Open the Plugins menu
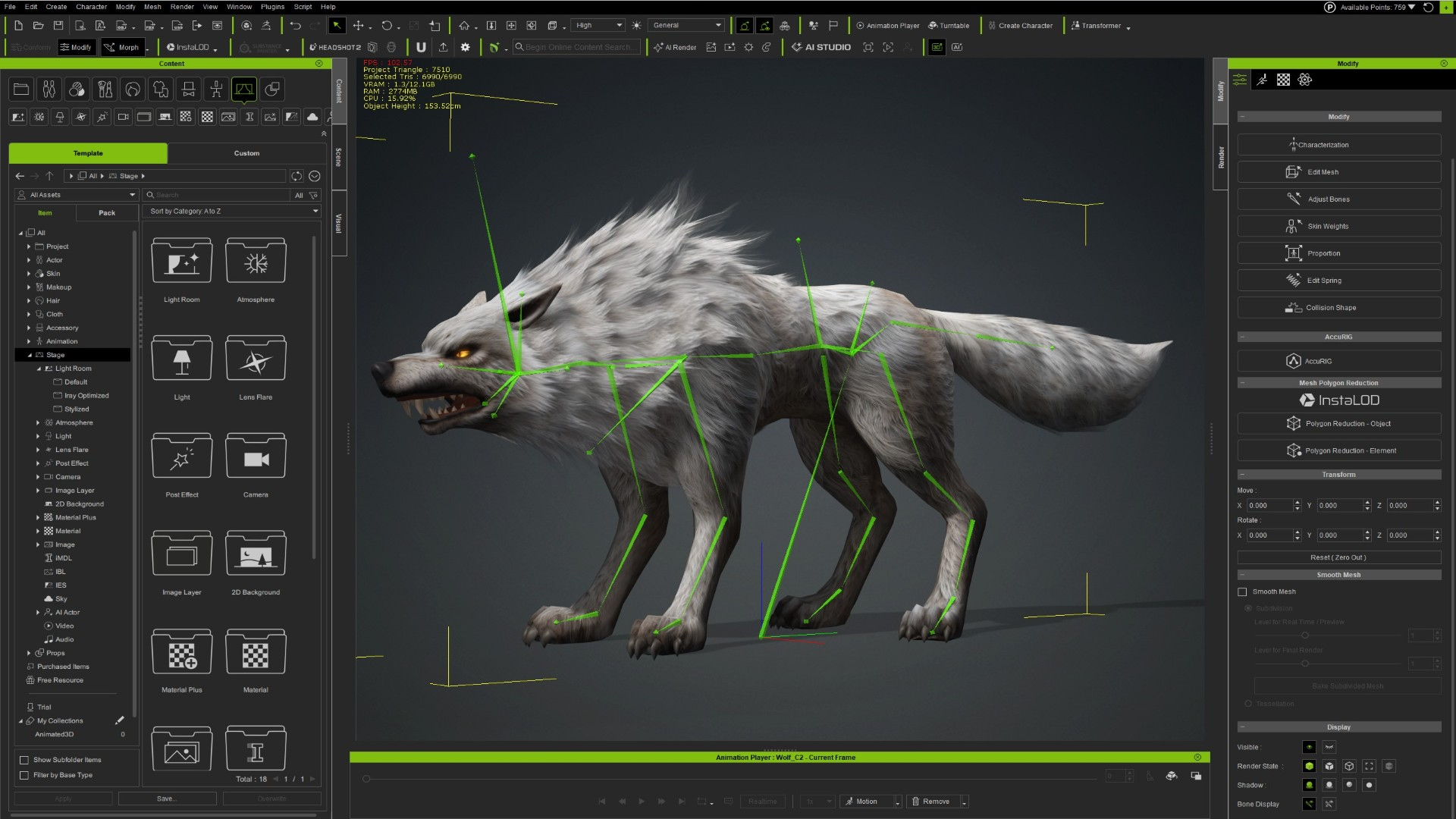 pos(272,7)
